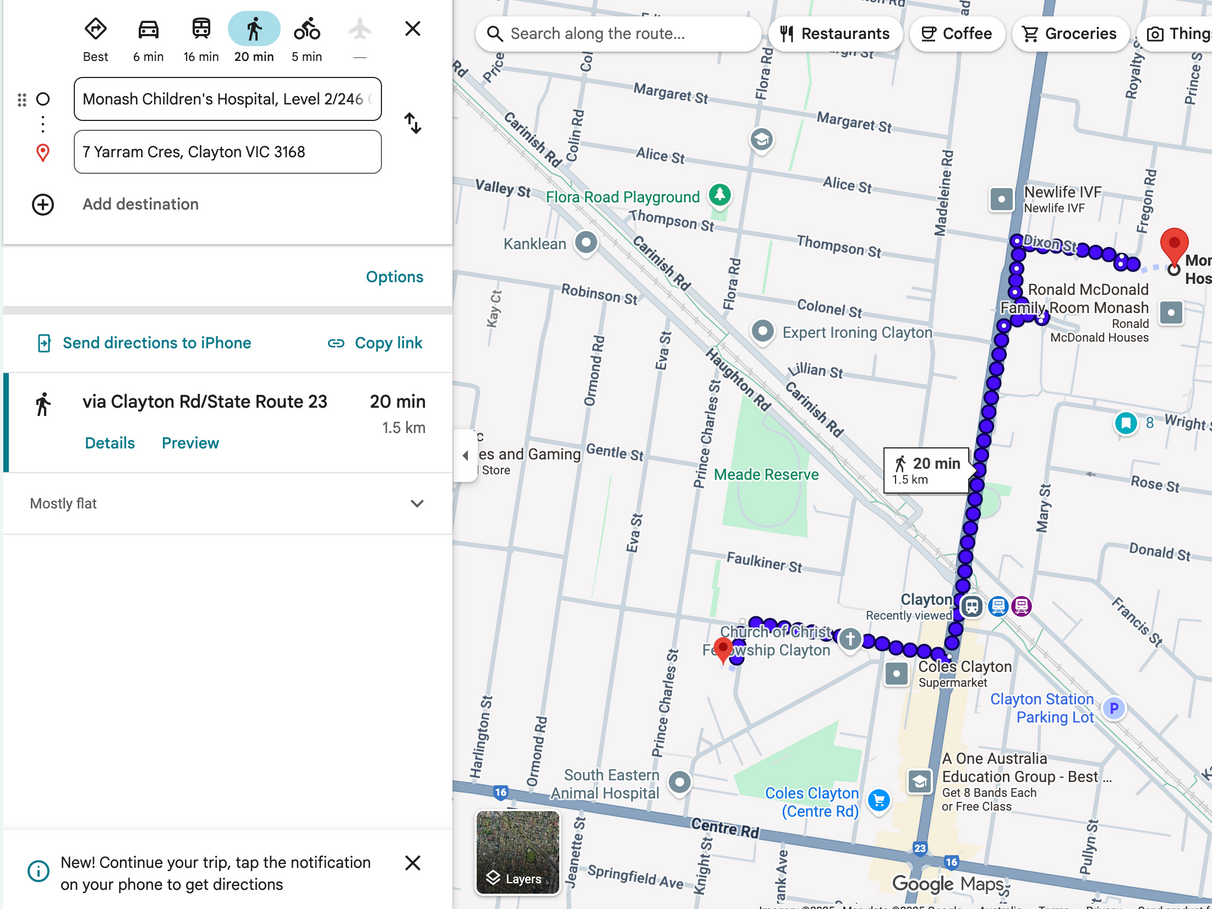
Task: Click the Add destination plus icon
Action: (x=43, y=205)
